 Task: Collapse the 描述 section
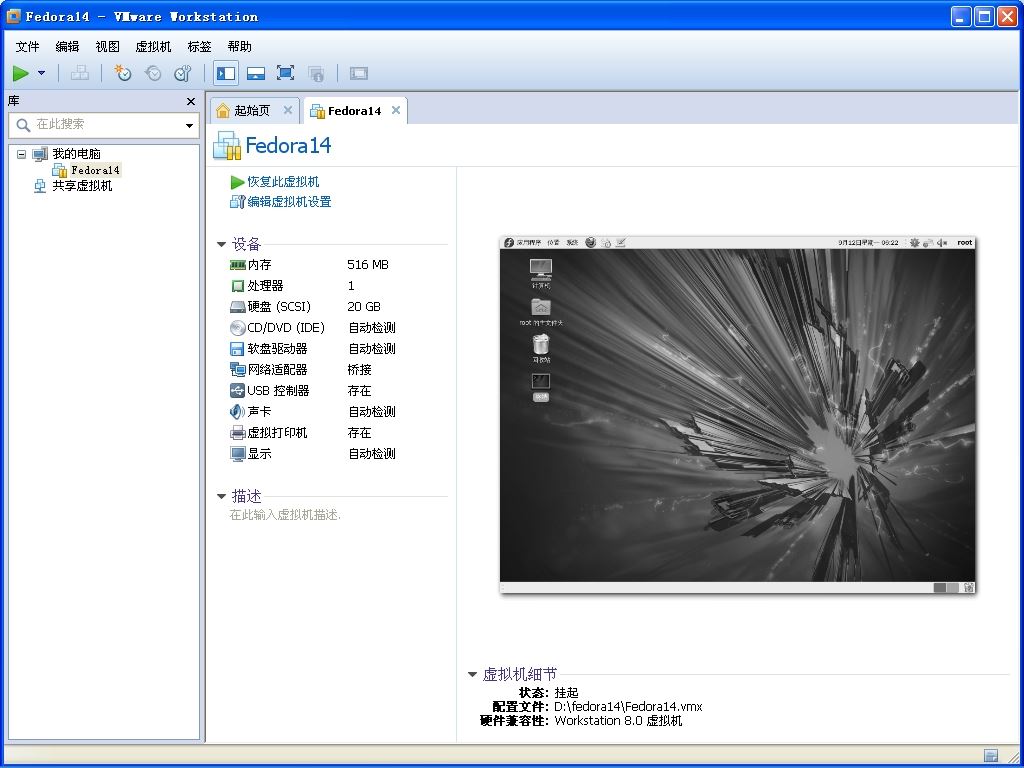click(x=221, y=496)
